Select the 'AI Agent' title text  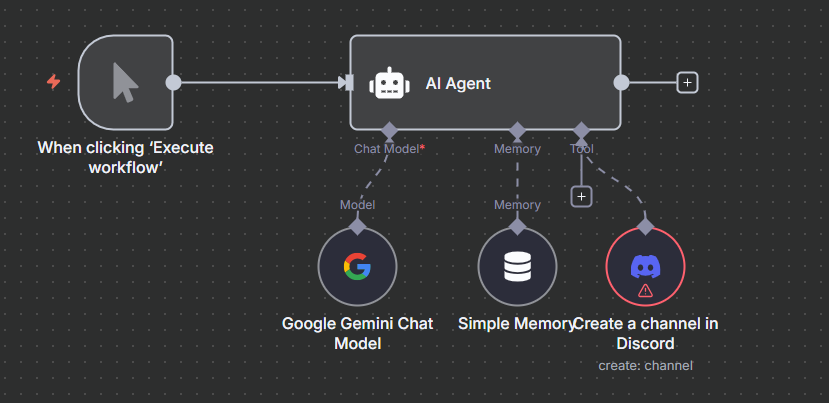(x=458, y=84)
